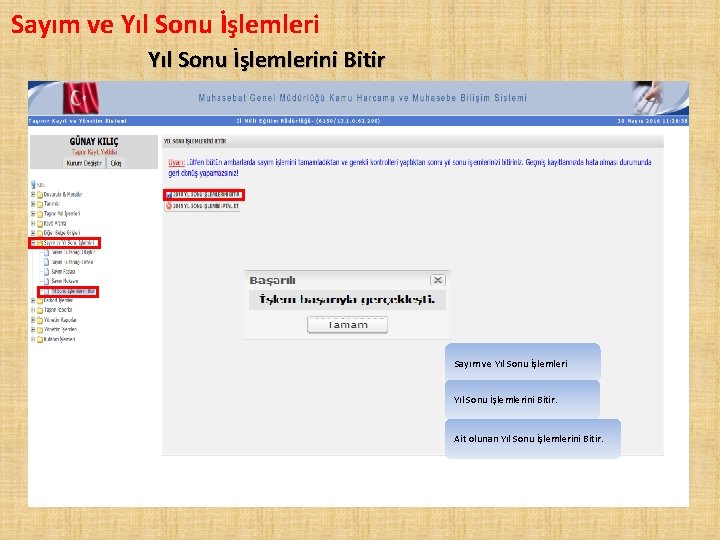The width and height of the screenshot is (720, 540).
Task: Close the Başarılı dialog with X
Action: 438,280
